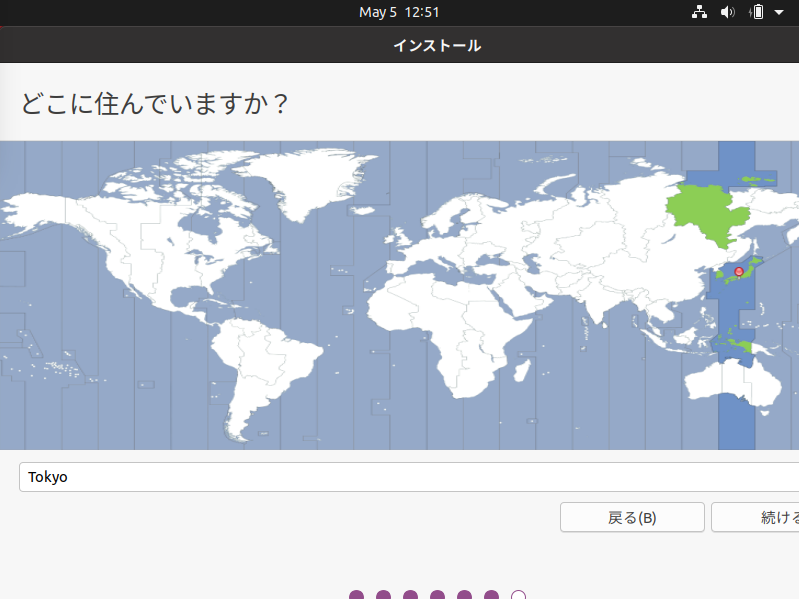Click the red Tokyo location pin on map

pyautogui.click(x=739, y=271)
